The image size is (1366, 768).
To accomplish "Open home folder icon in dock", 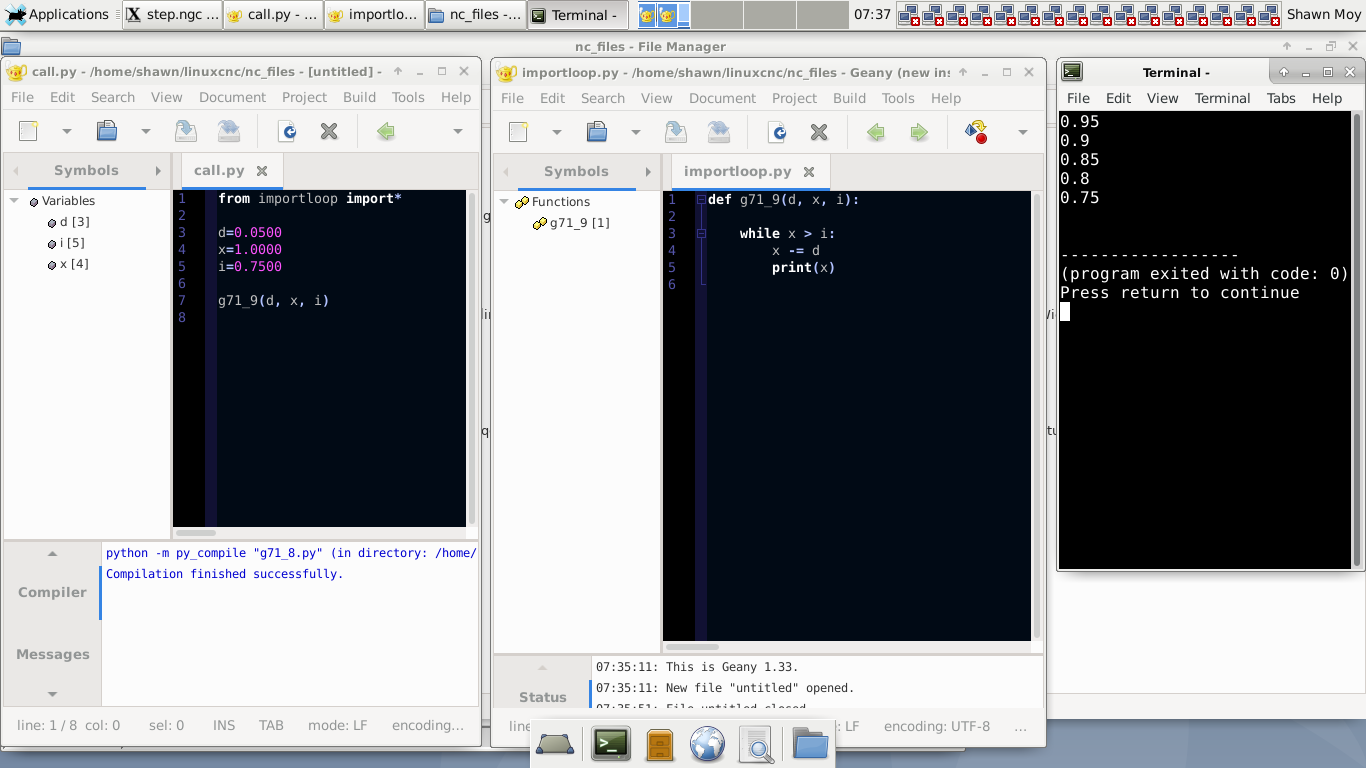I will pos(811,744).
